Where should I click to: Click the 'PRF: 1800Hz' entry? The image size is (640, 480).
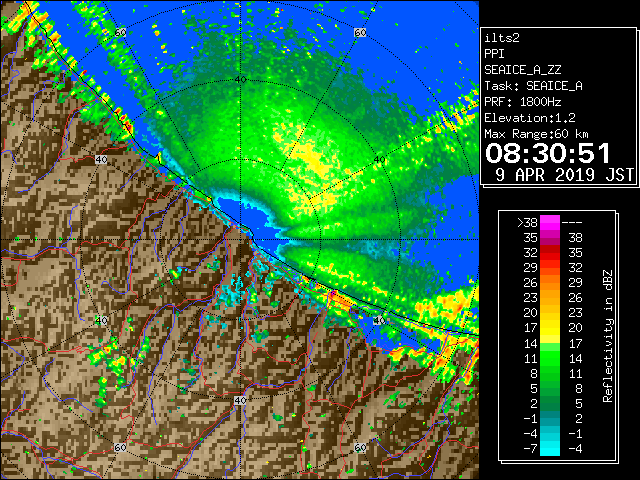click(x=522, y=102)
